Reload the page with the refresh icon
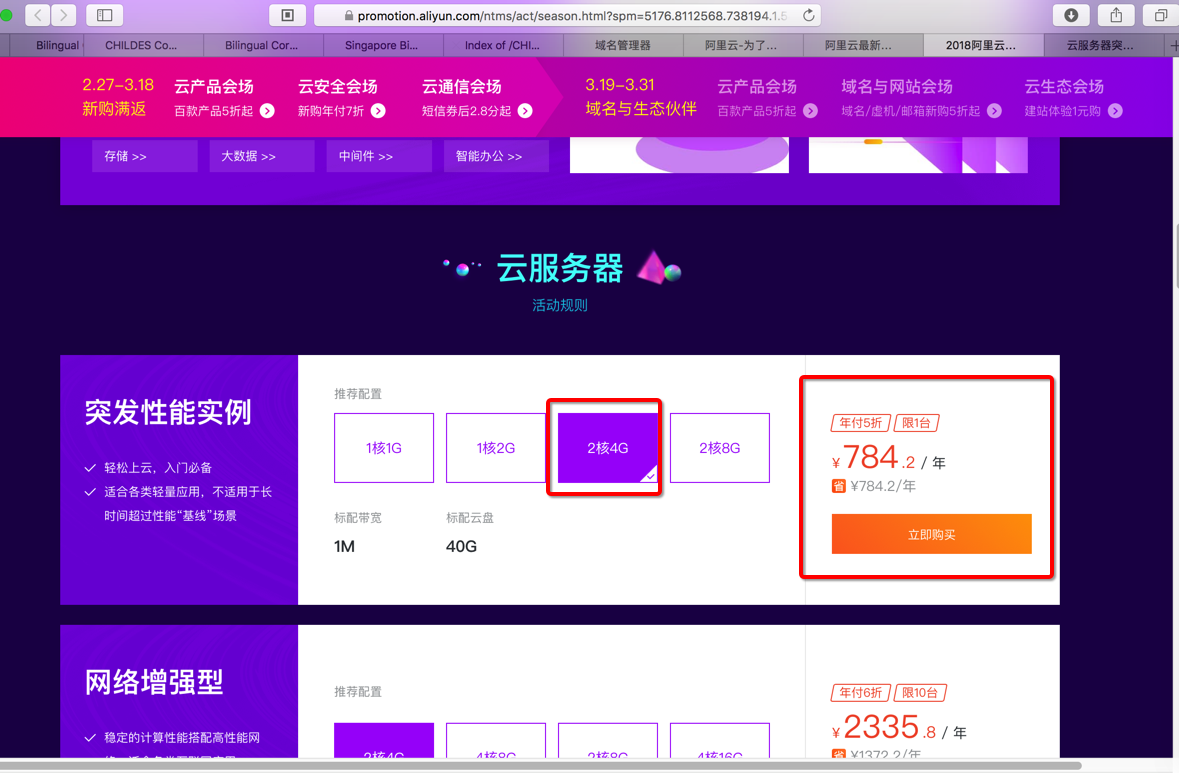 [x=808, y=15]
